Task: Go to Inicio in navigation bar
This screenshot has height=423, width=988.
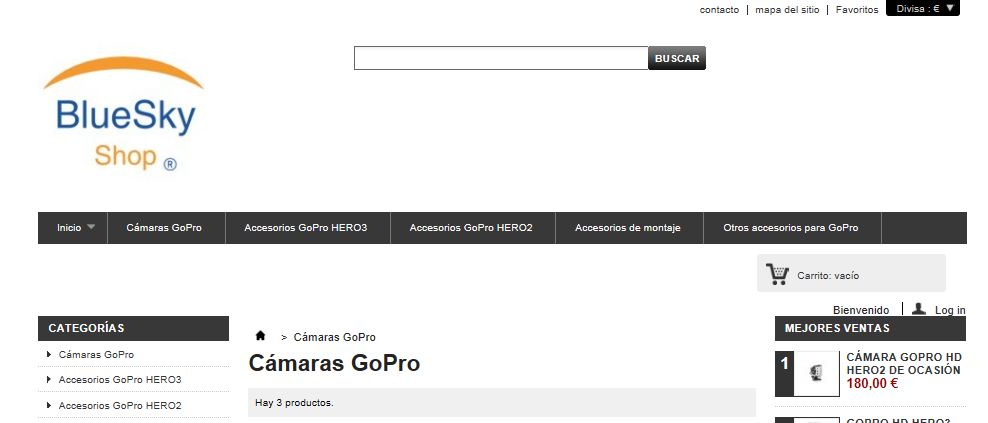Action: (x=69, y=228)
